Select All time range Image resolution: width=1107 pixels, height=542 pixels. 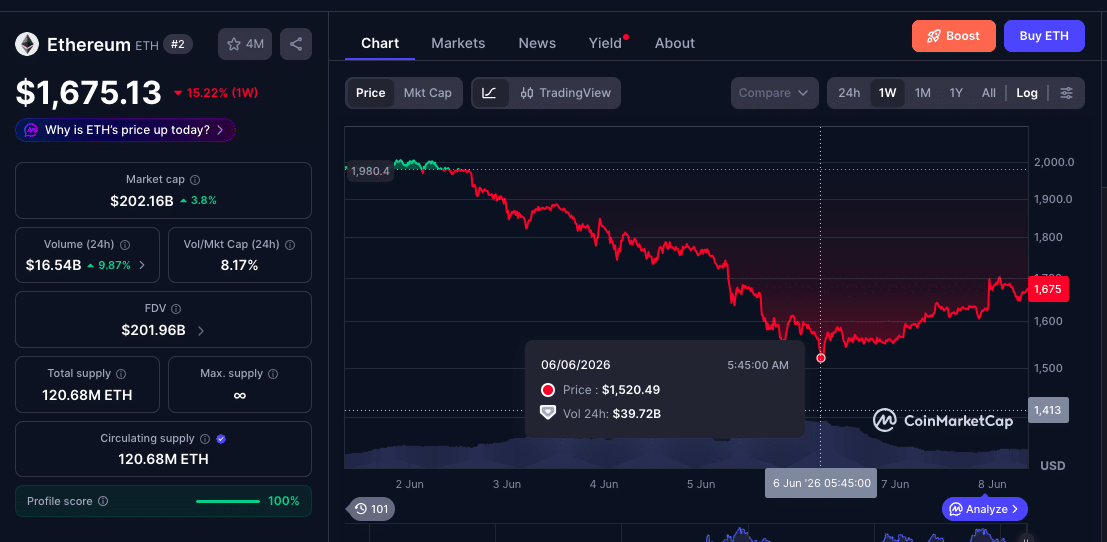point(988,93)
